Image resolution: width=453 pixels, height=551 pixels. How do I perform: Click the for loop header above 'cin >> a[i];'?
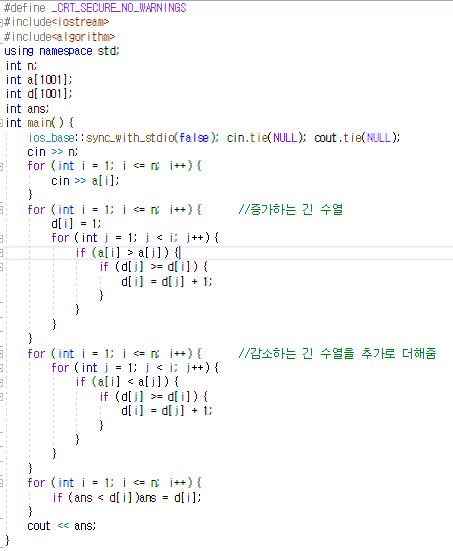coord(114,166)
